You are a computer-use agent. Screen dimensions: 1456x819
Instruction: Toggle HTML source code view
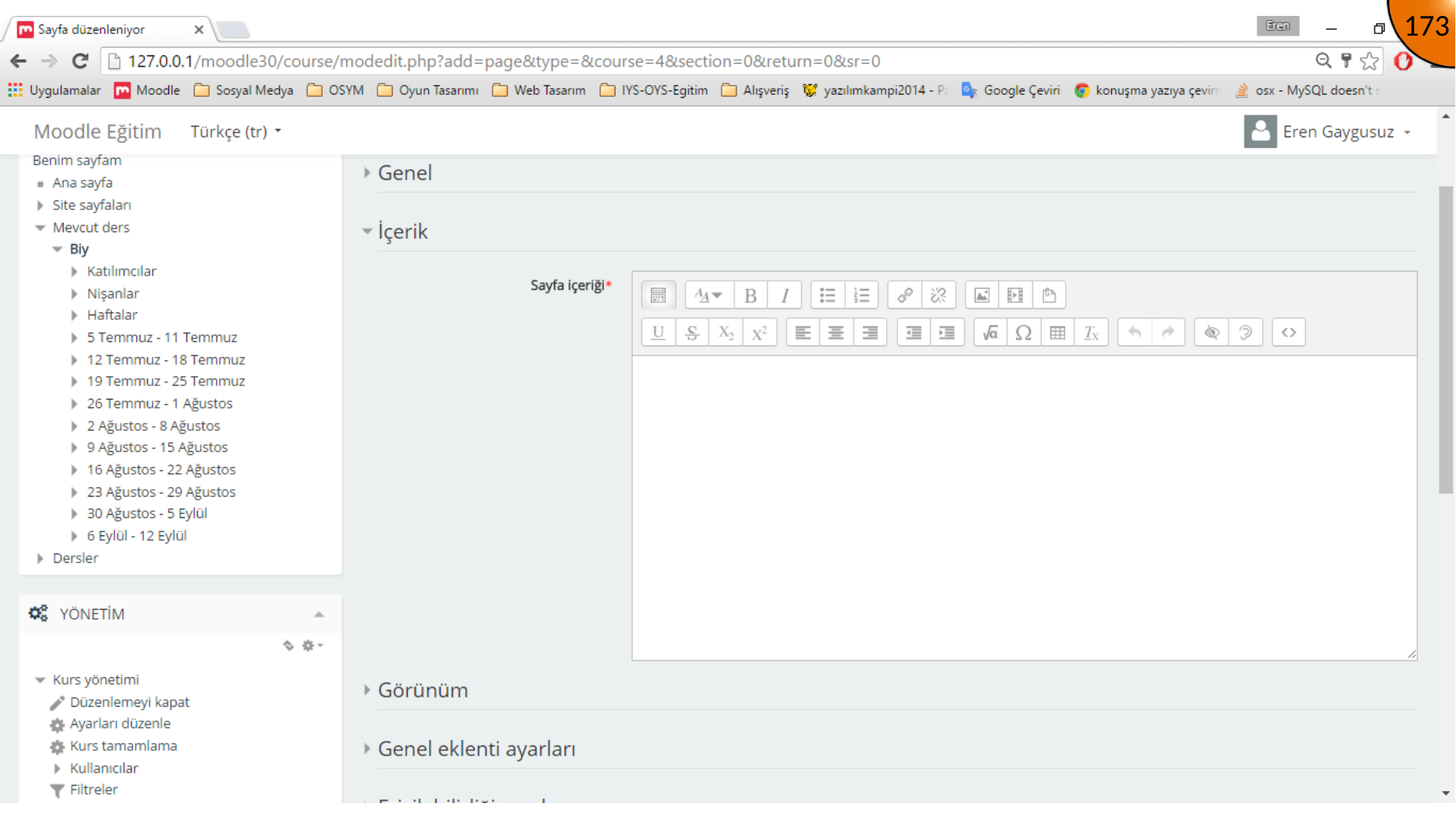(1288, 332)
